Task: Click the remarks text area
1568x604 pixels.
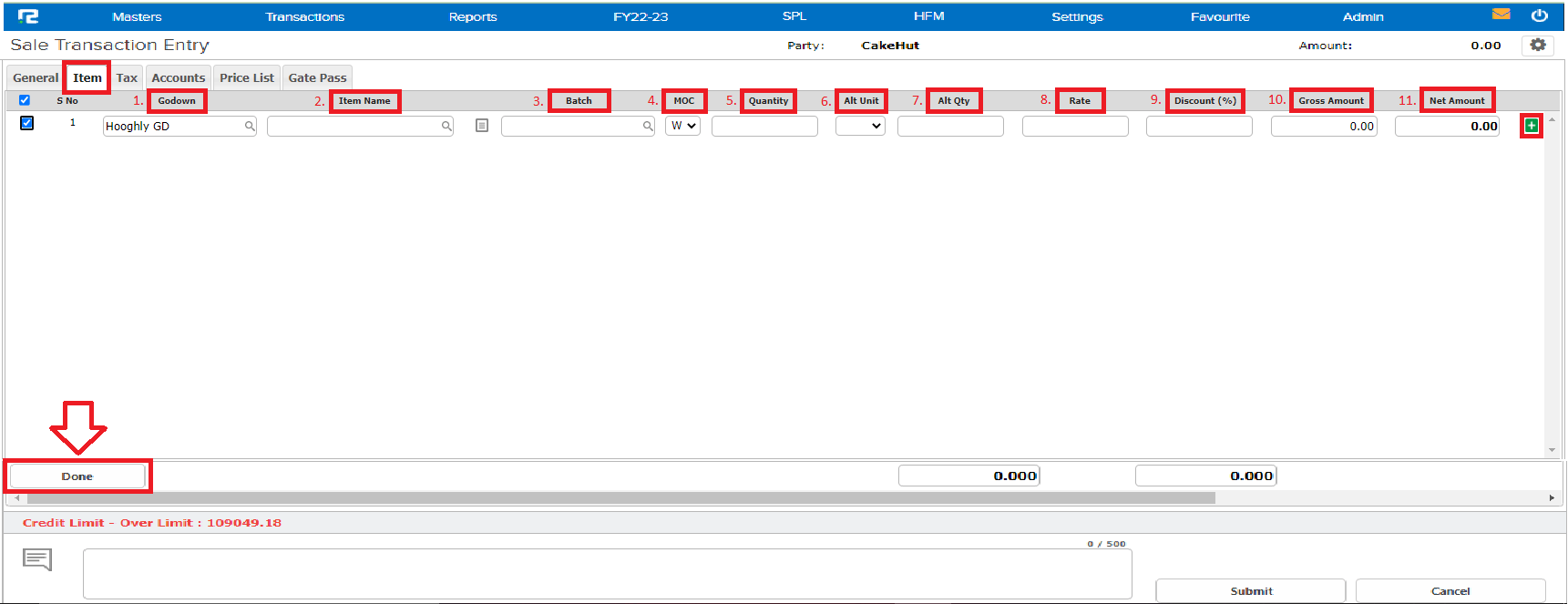Action: coord(607,574)
